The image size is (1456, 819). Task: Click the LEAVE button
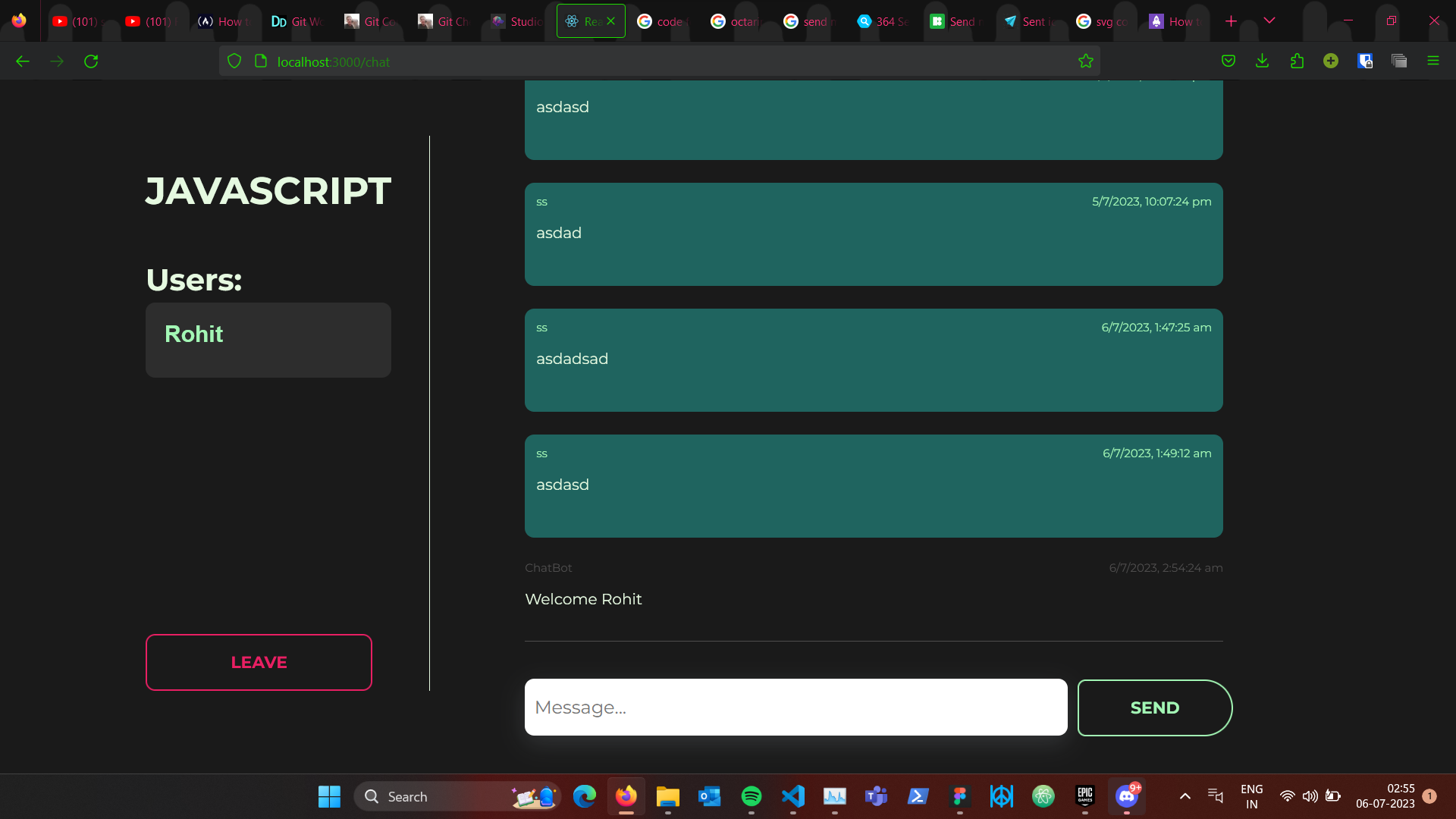pyautogui.click(x=258, y=662)
